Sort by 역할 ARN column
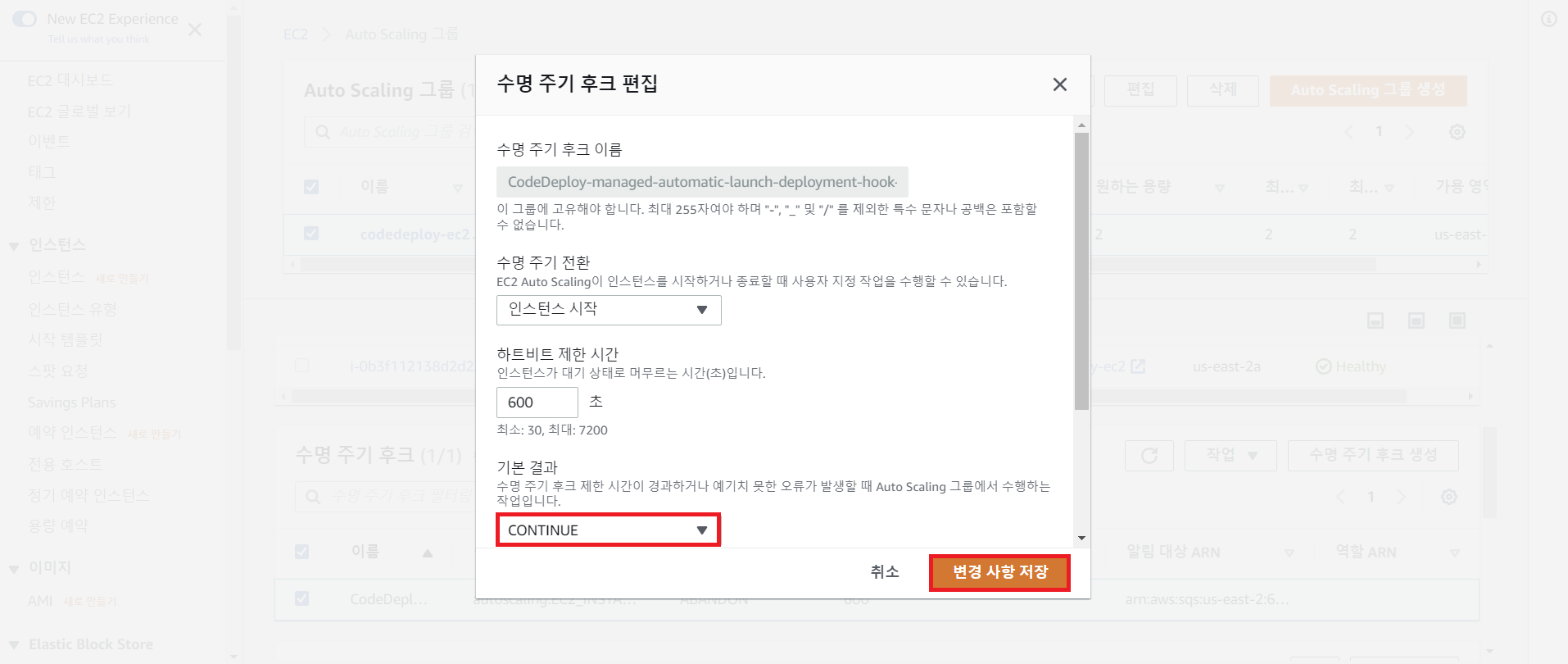The width and height of the screenshot is (1568, 664). [x=1454, y=553]
